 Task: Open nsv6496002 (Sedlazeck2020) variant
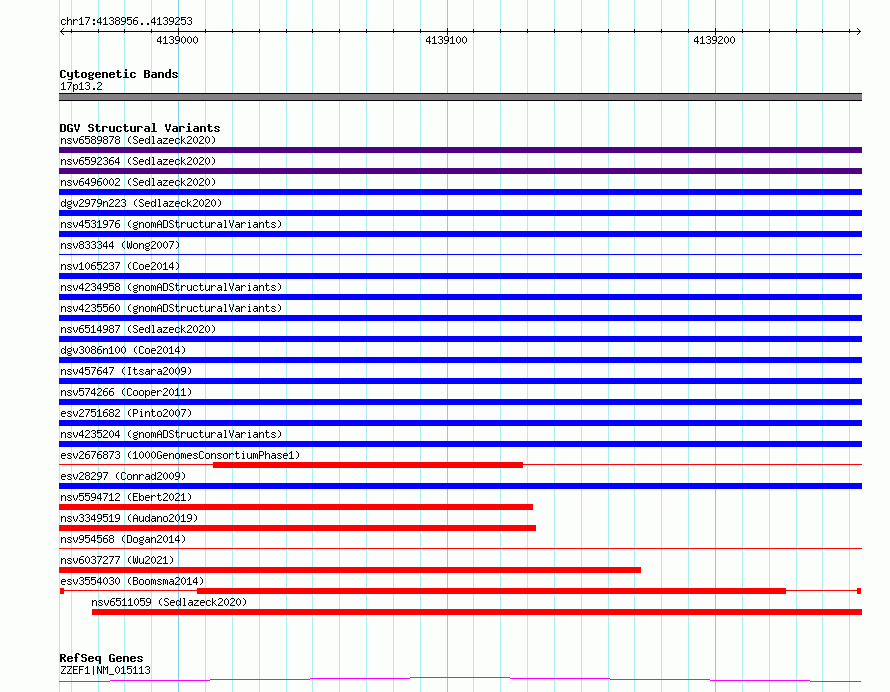(138, 182)
